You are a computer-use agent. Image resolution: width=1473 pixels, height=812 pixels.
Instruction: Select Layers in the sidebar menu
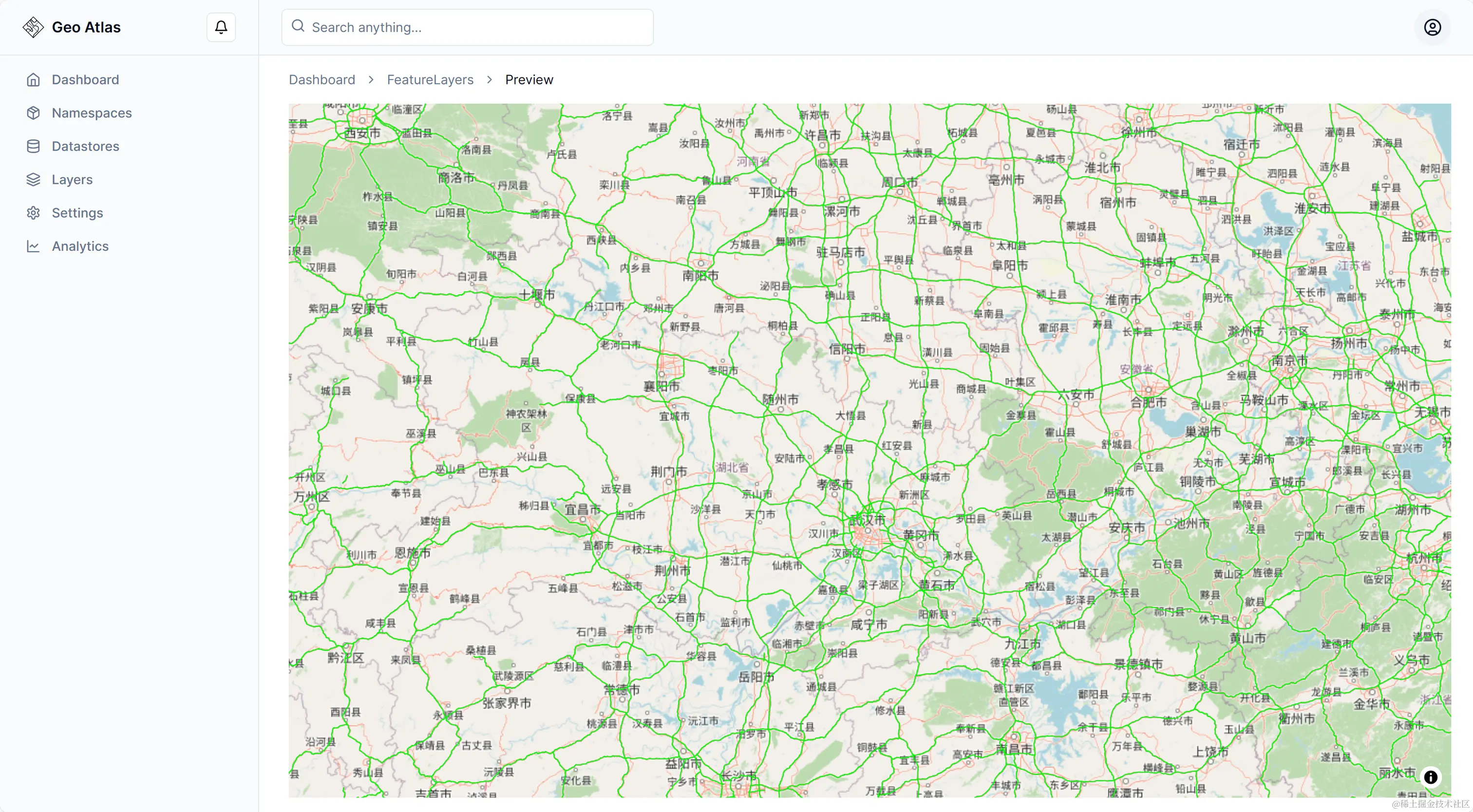[x=72, y=179]
